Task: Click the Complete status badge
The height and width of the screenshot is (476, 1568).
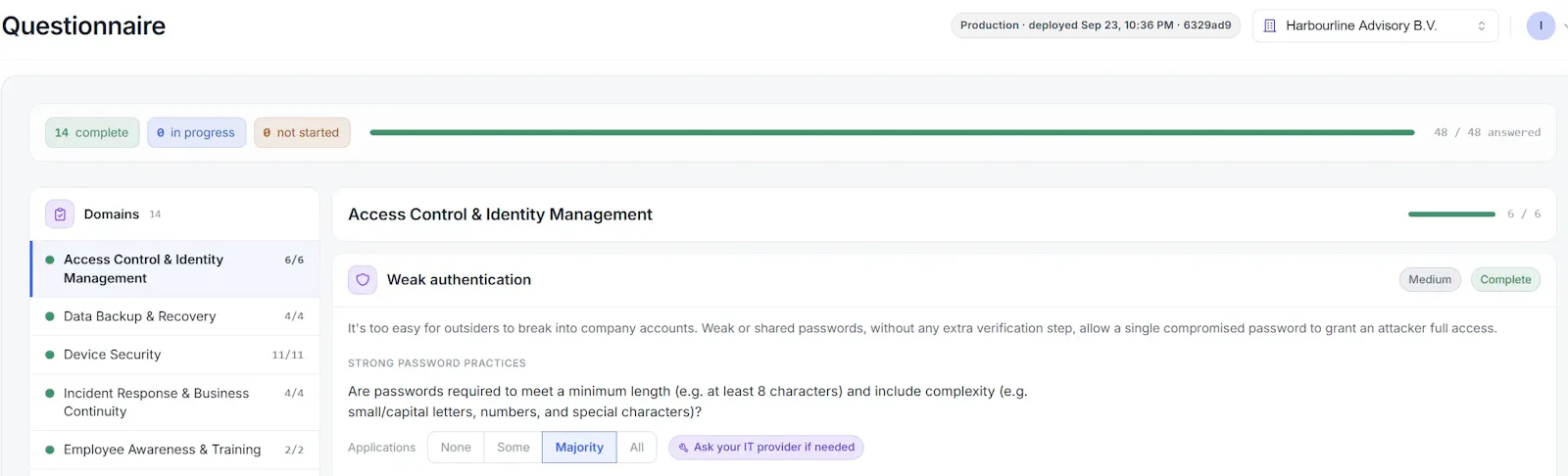Action: coord(1505,279)
